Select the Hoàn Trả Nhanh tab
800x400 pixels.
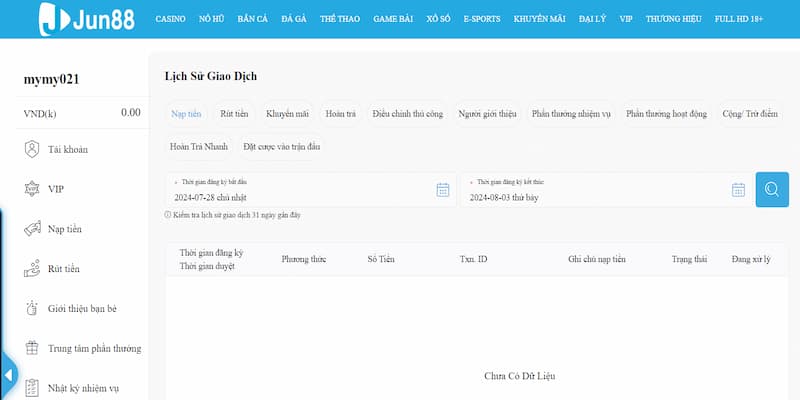[199, 146]
